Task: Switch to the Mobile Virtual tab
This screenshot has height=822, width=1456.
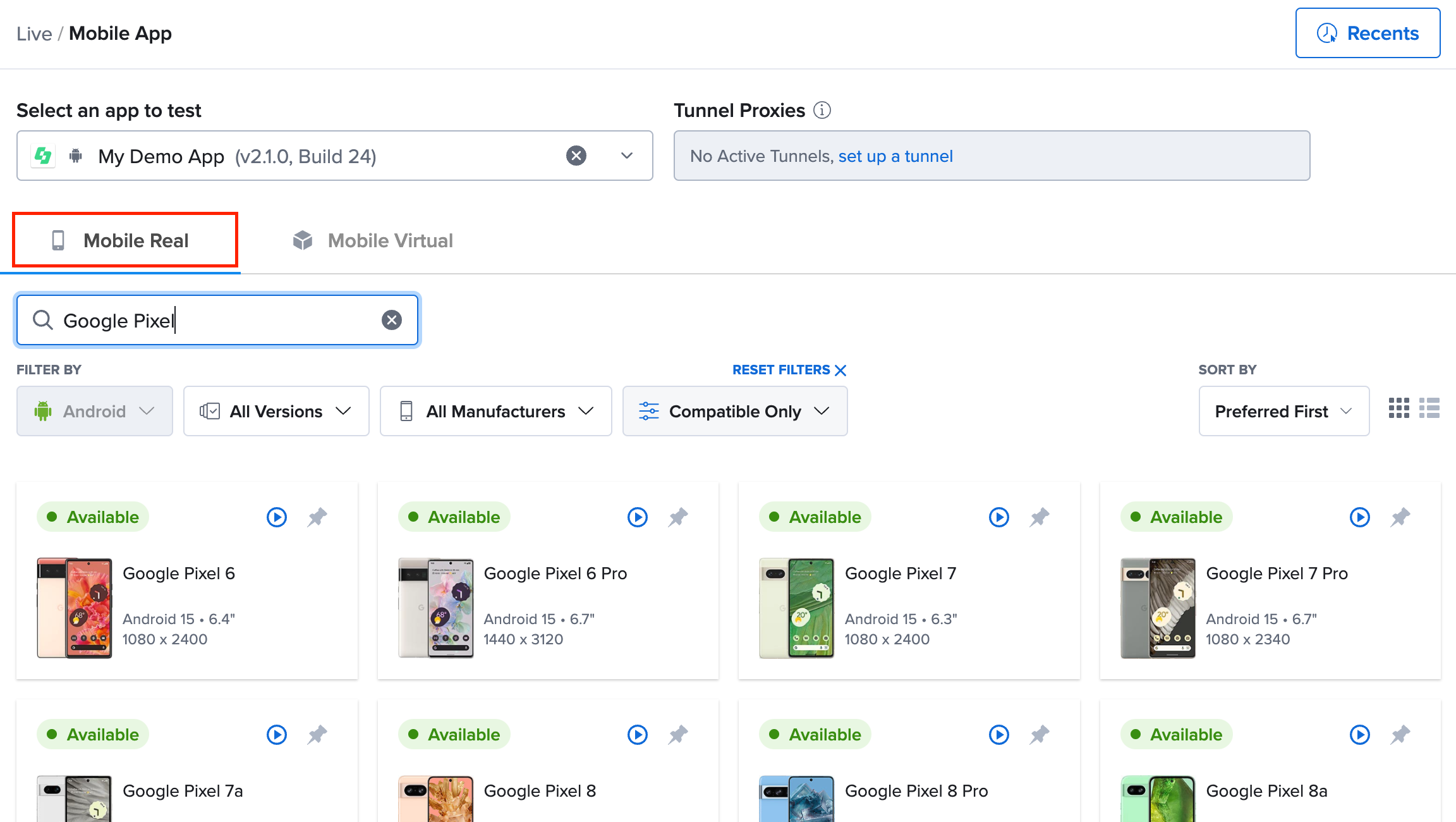Action: [x=373, y=240]
